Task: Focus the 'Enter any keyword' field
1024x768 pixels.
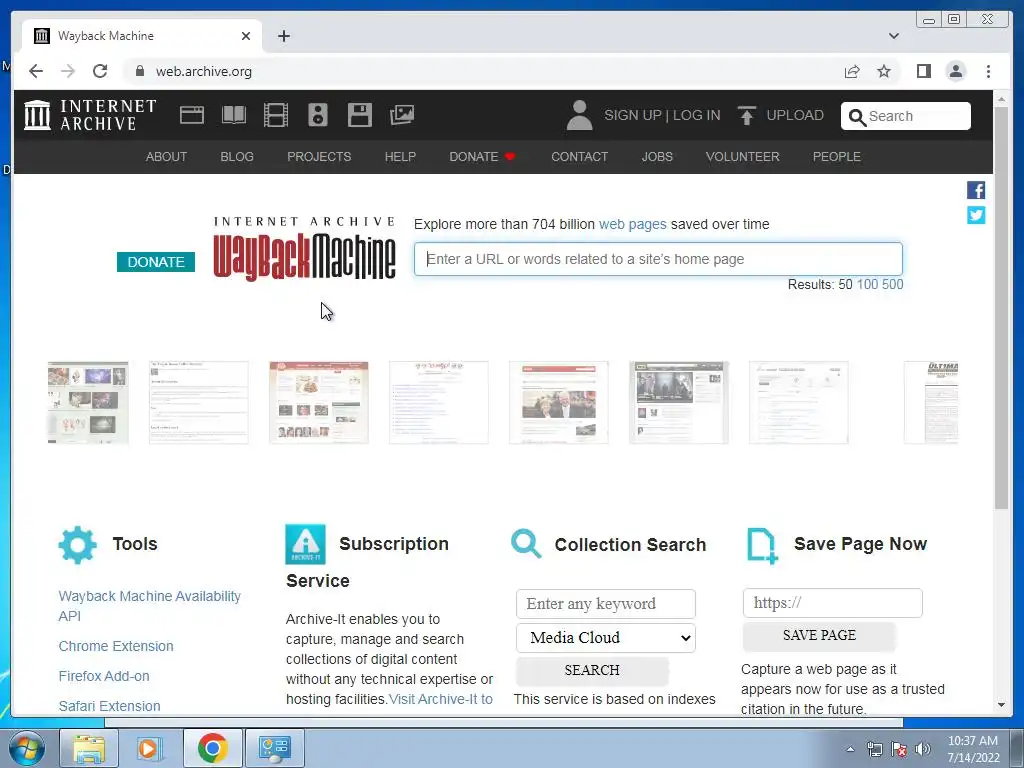Action: 605,603
